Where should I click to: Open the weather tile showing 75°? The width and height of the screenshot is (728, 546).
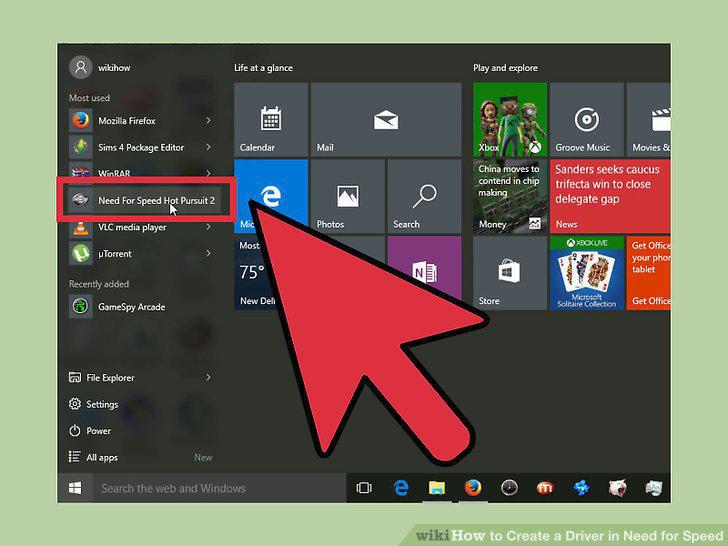click(x=253, y=273)
